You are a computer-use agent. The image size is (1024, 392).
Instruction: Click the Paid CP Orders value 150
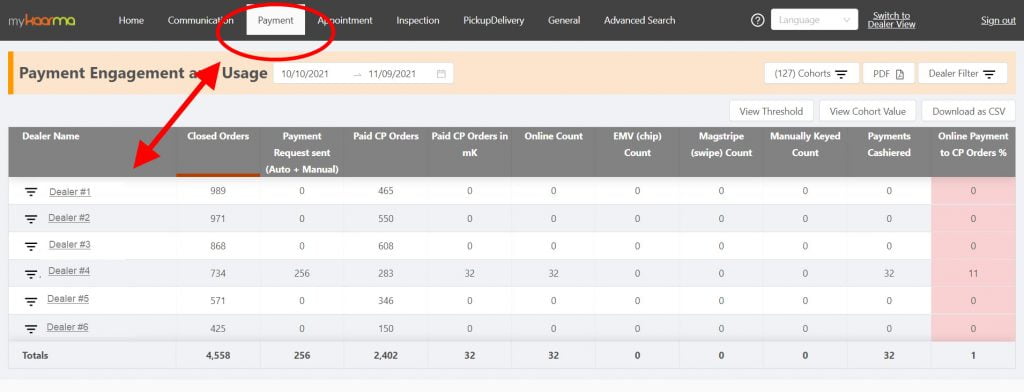[x=386, y=329]
